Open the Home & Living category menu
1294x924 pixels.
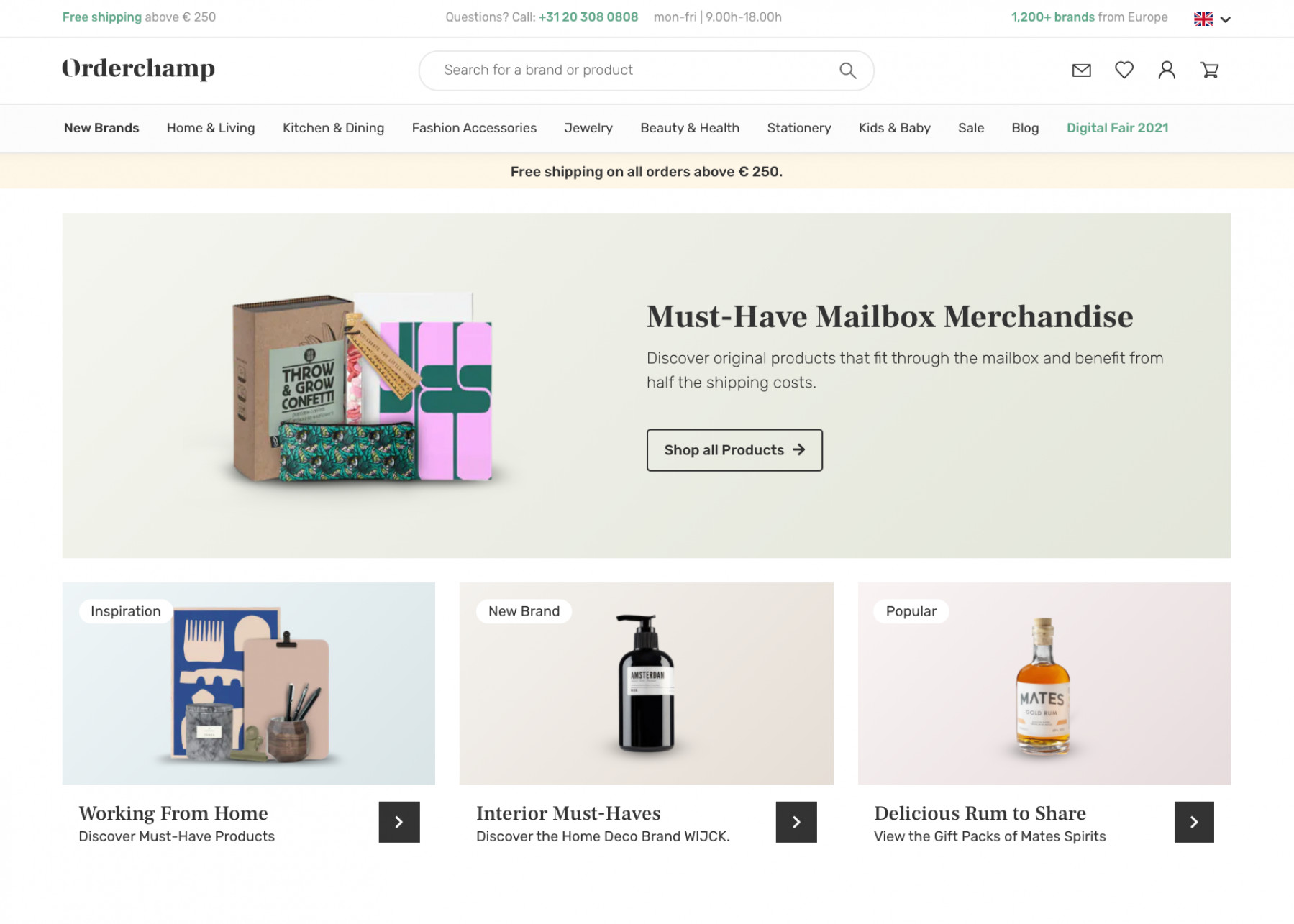pos(211,128)
